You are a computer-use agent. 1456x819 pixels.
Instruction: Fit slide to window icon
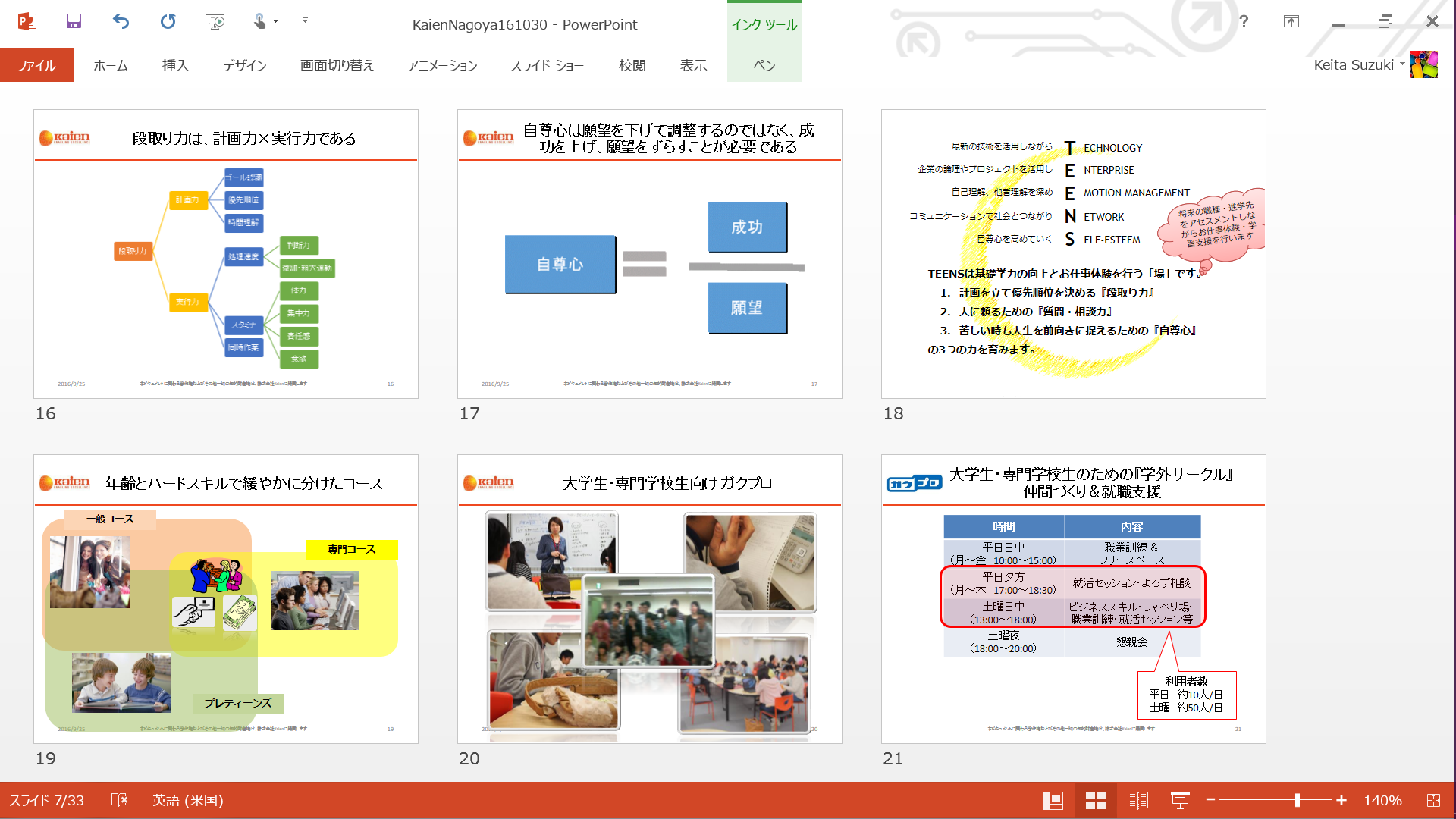1433,800
